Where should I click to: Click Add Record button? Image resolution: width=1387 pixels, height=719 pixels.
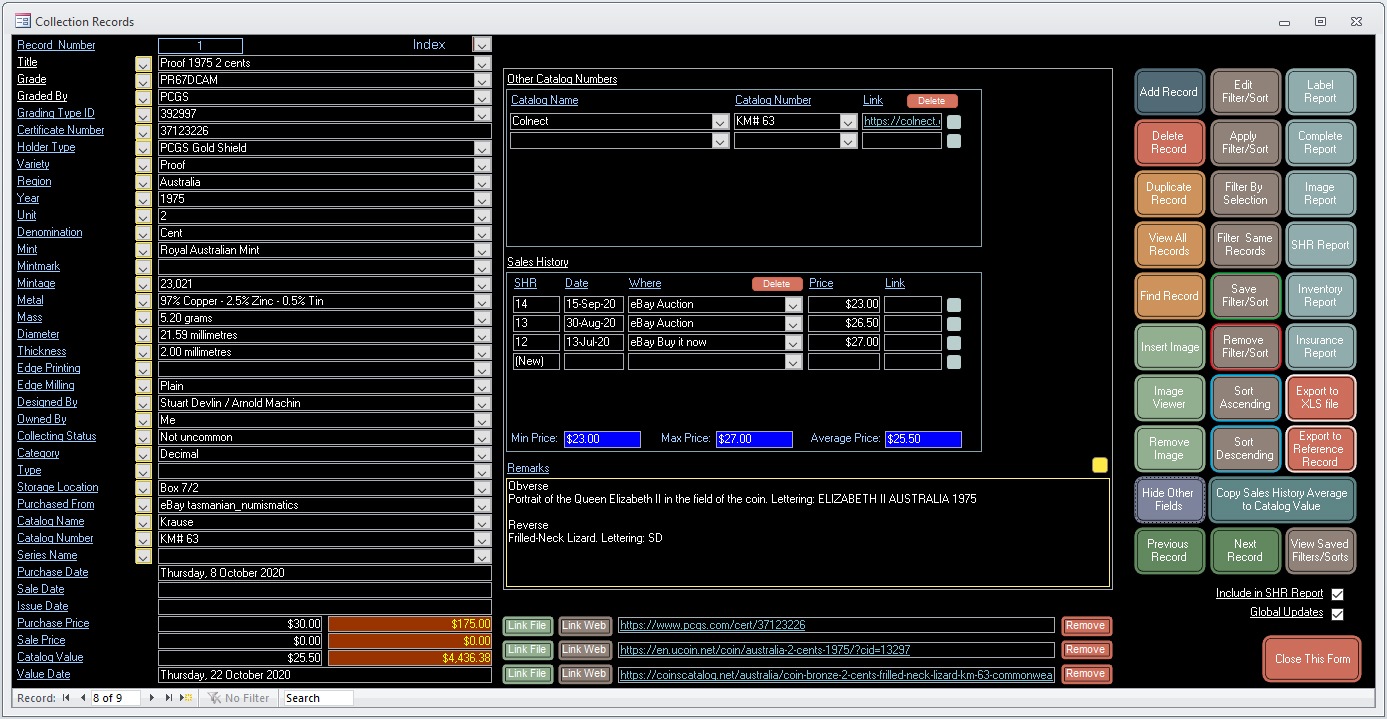tap(1168, 92)
